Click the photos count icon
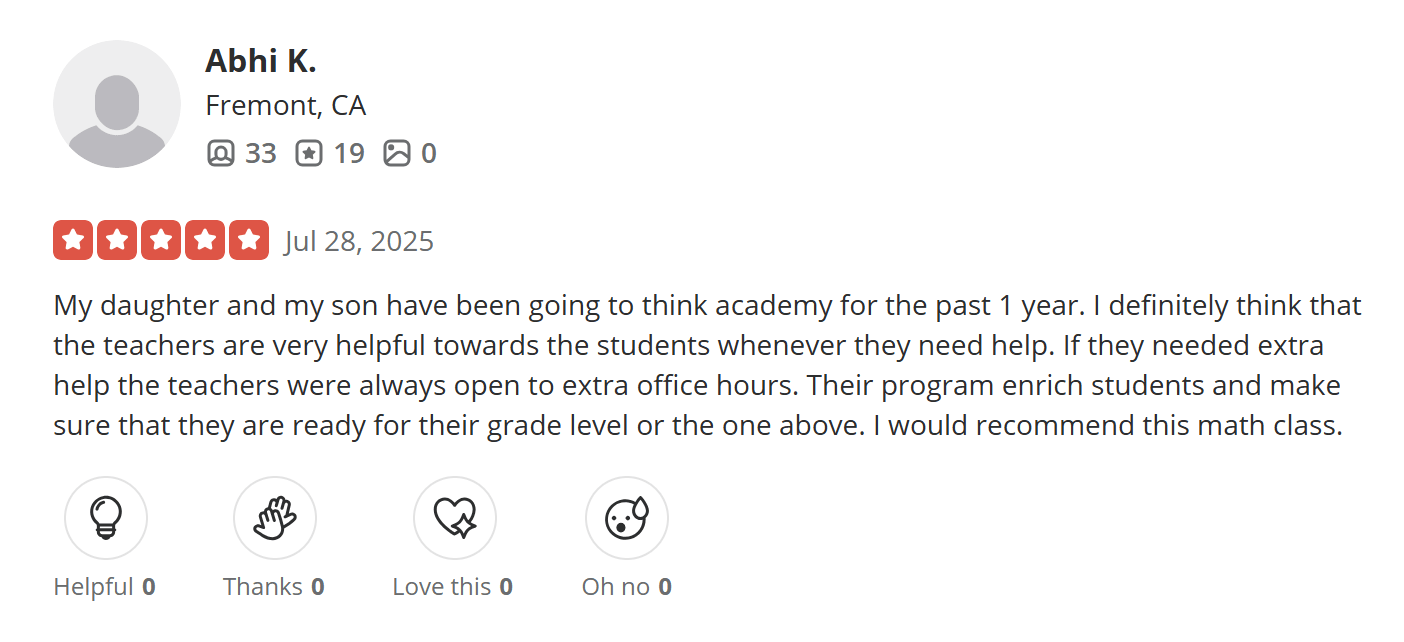 (397, 153)
